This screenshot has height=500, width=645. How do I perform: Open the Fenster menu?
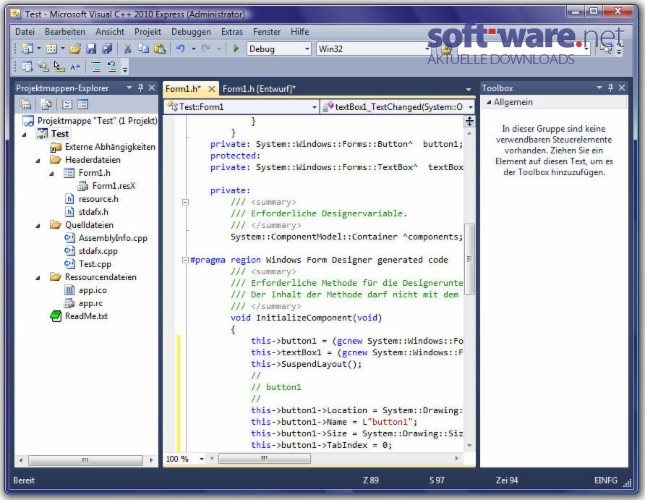tap(267, 32)
